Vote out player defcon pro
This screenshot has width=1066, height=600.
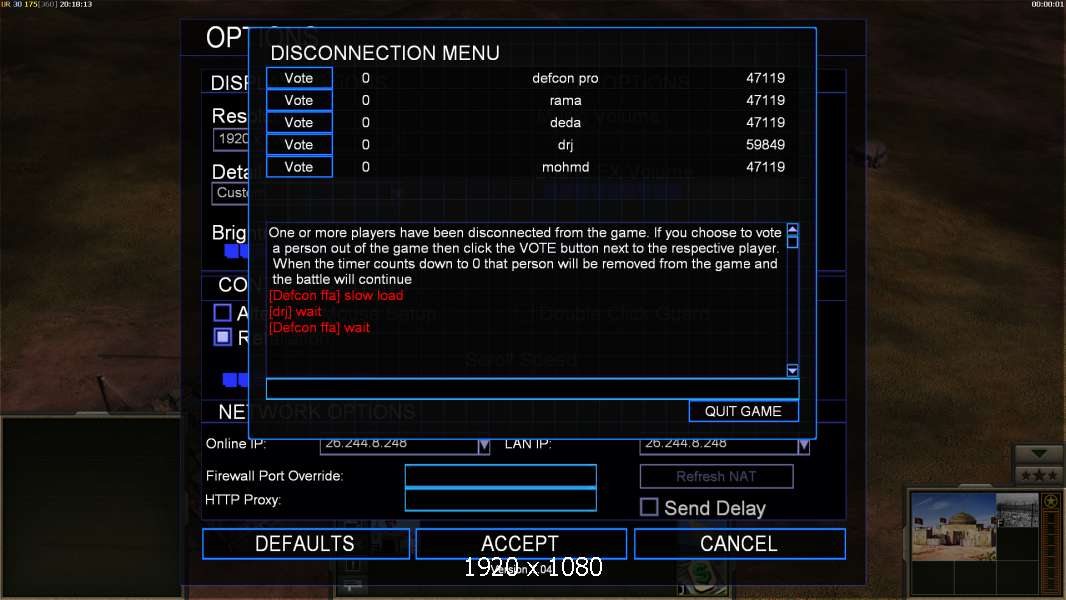point(299,78)
